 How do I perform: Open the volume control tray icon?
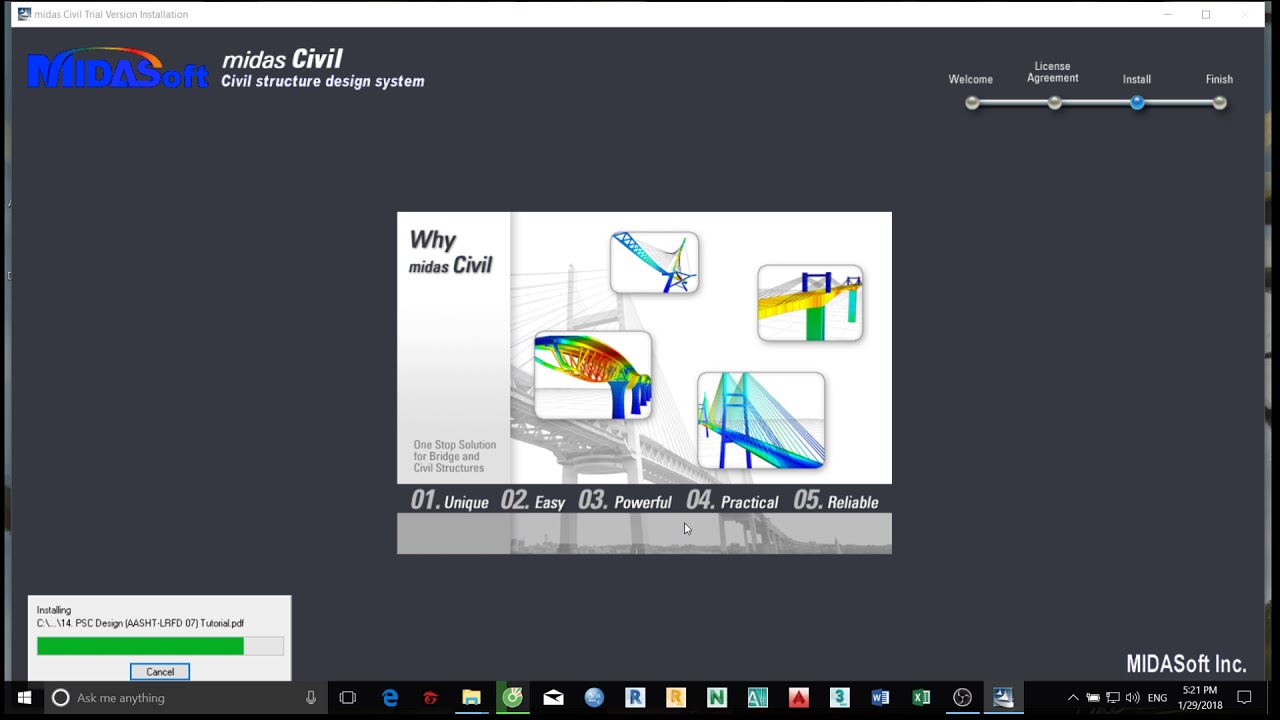coord(1132,698)
